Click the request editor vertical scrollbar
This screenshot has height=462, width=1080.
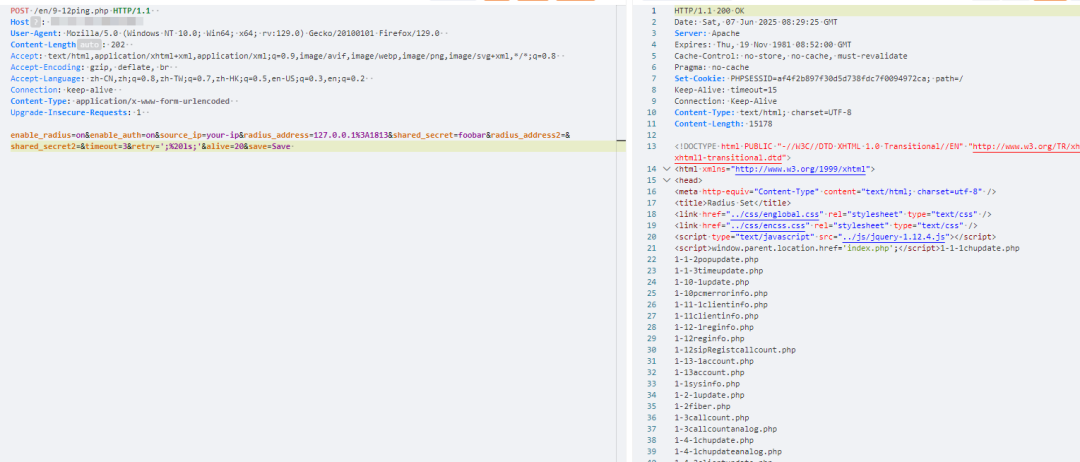click(622, 233)
